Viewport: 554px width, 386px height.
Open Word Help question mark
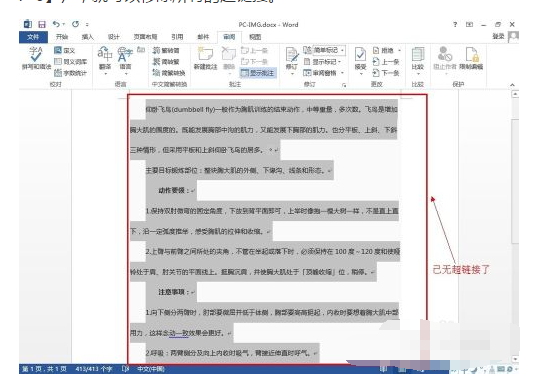[455, 24]
